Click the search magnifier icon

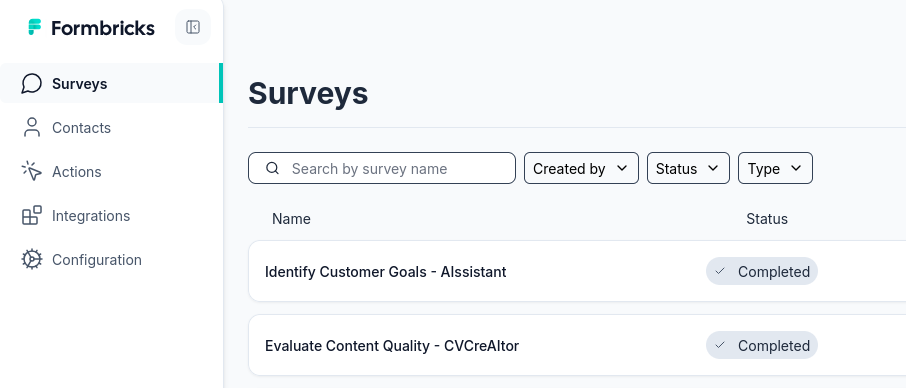point(273,168)
